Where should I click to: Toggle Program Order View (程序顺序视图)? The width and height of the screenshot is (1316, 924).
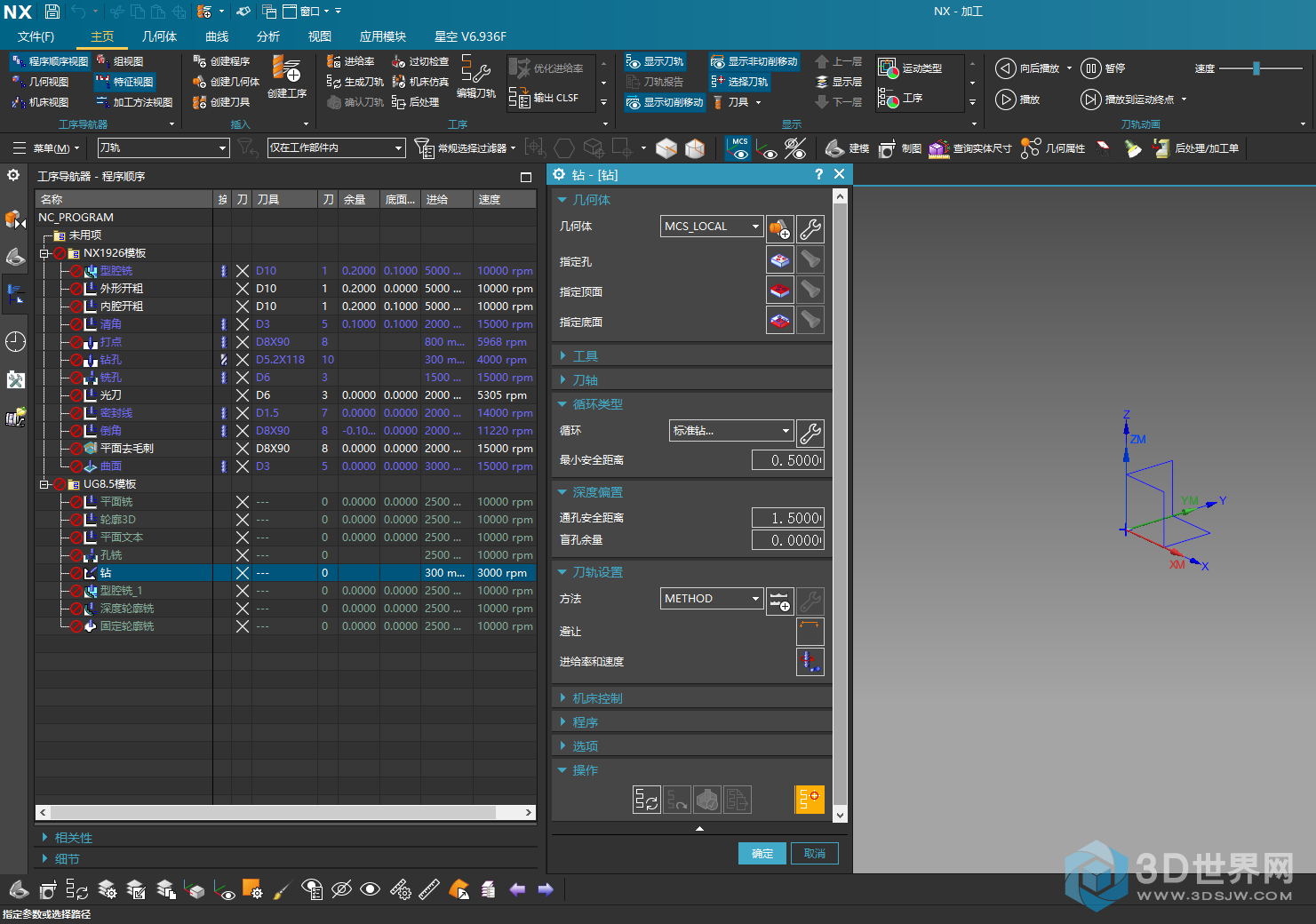point(50,61)
